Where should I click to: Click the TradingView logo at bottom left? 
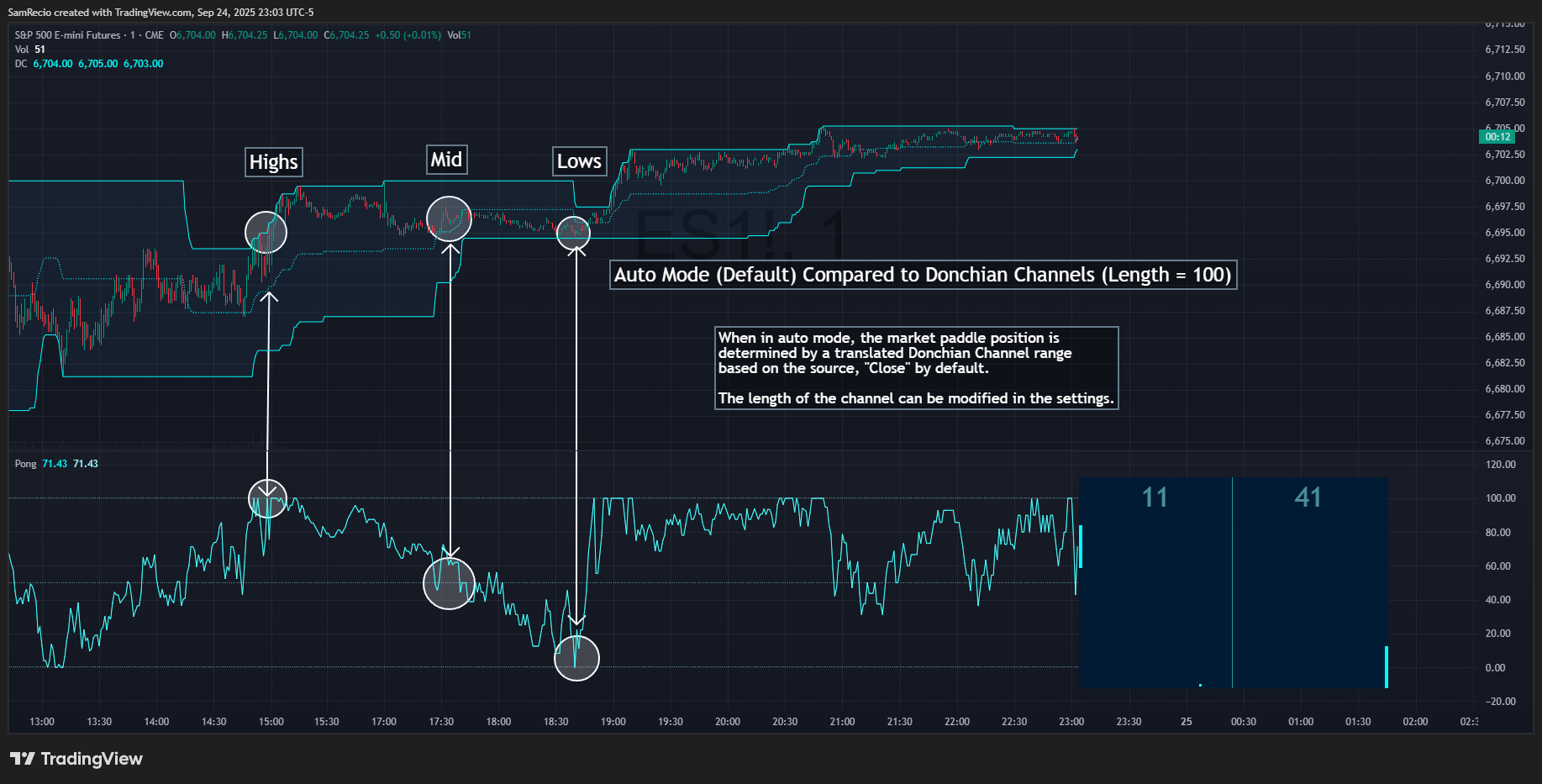click(x=76, y=759)
